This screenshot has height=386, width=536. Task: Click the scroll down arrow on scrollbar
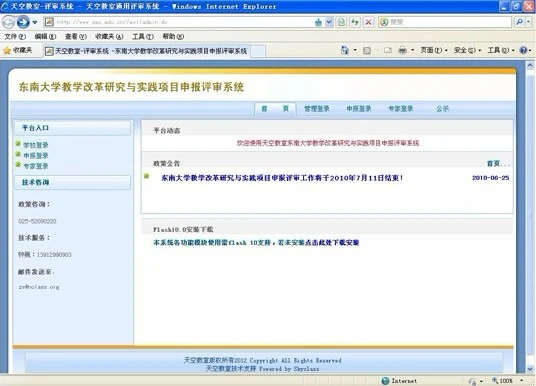[530, 369]
